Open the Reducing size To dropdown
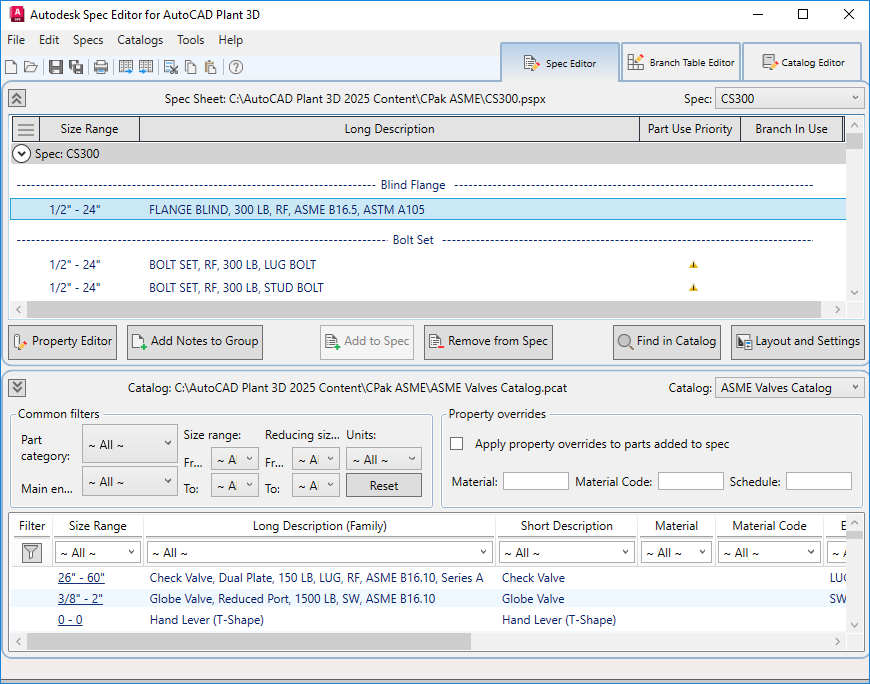Screen dimensions: 870x684 pos(316,485)
